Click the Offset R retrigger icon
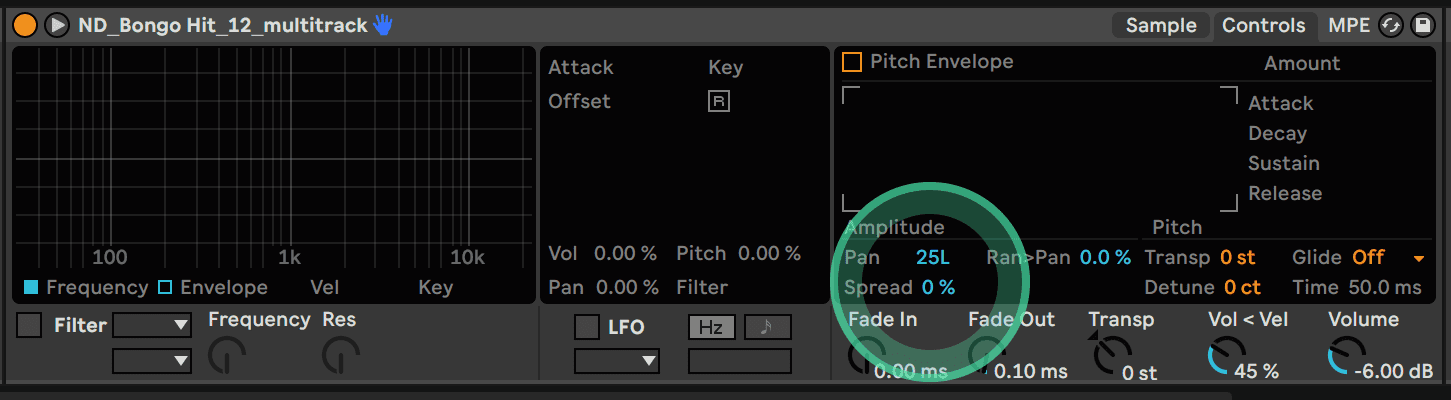This screenshot has height=400, width=1451. coord(719,101)
